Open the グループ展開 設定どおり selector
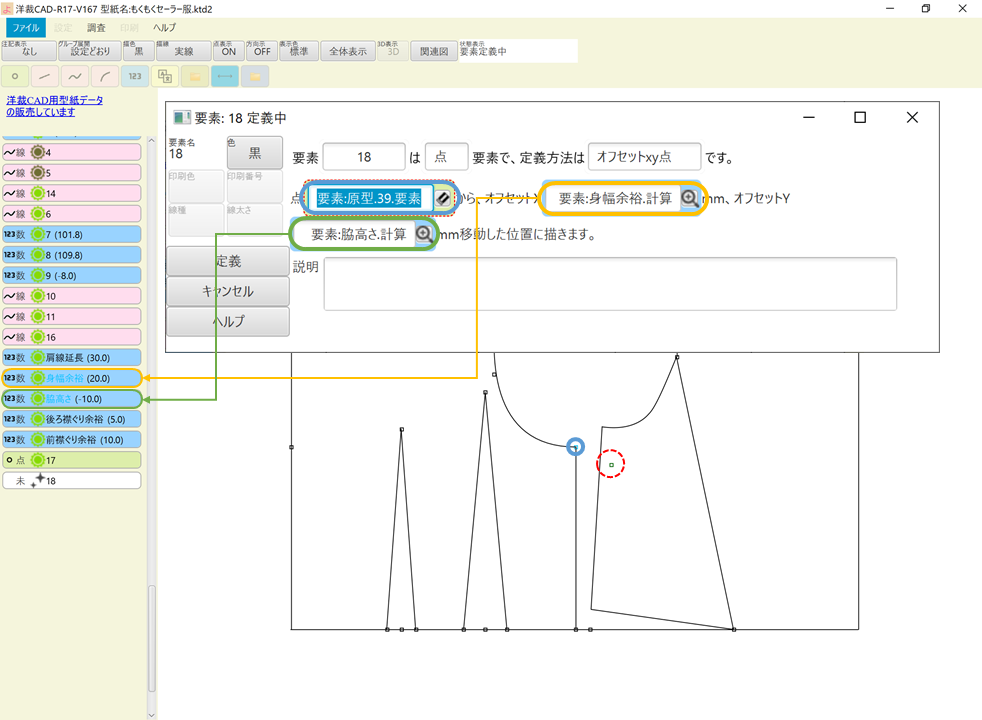Image resolution: width=982 pixels, height=720 pixels. (88, 51)
